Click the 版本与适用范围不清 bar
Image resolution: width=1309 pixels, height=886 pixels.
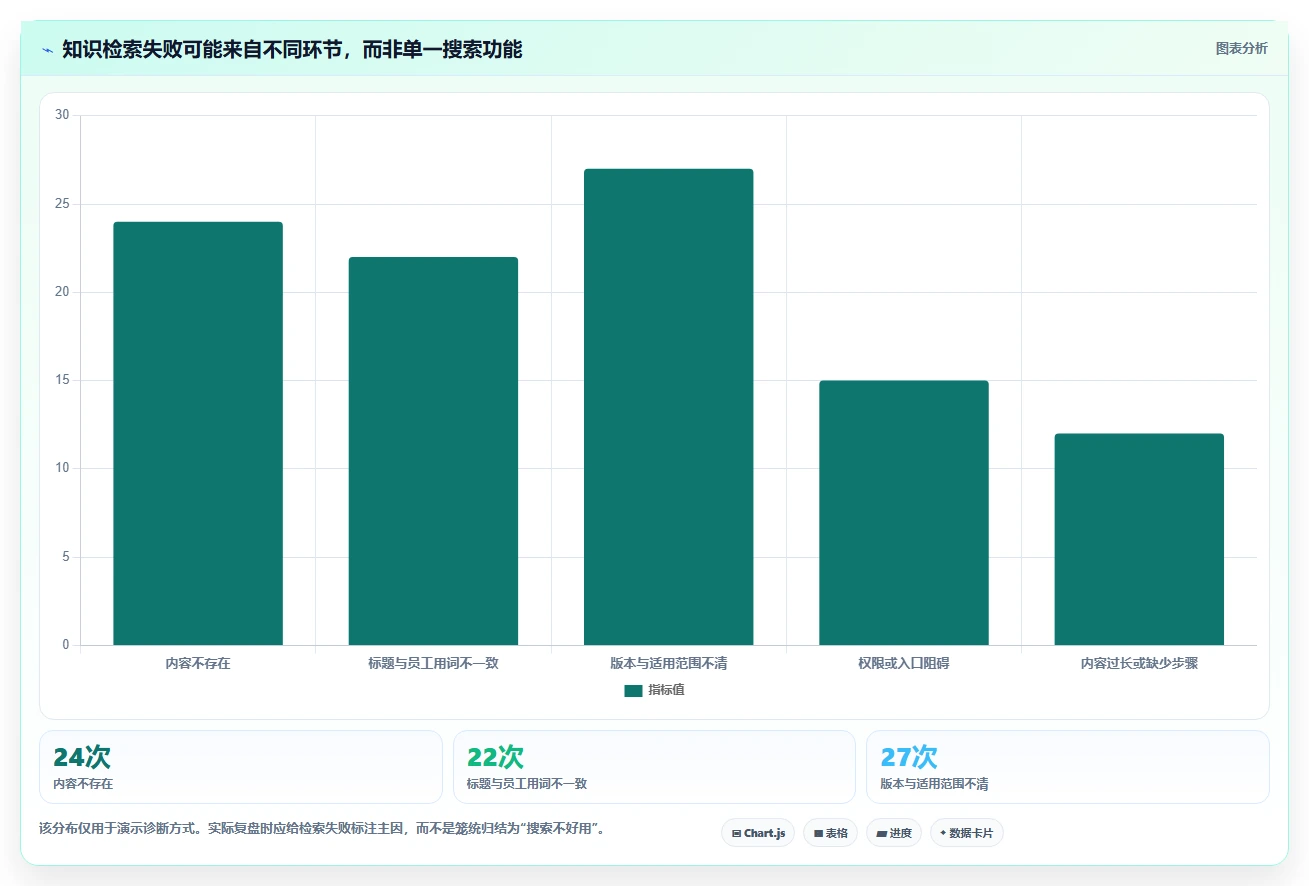pyautogui.click(x=668, y=407)
